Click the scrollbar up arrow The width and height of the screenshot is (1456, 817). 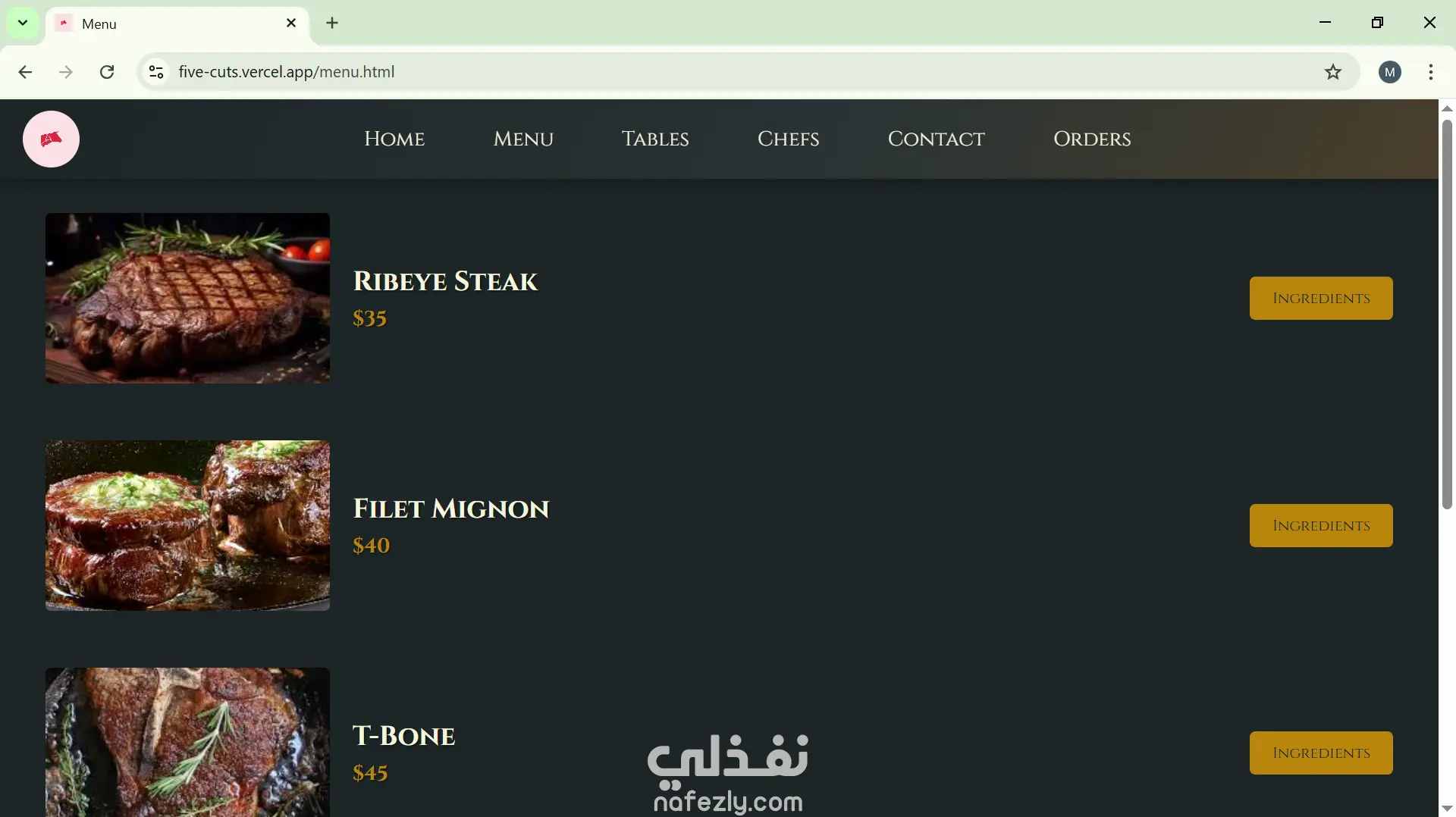click(1447, 108)
